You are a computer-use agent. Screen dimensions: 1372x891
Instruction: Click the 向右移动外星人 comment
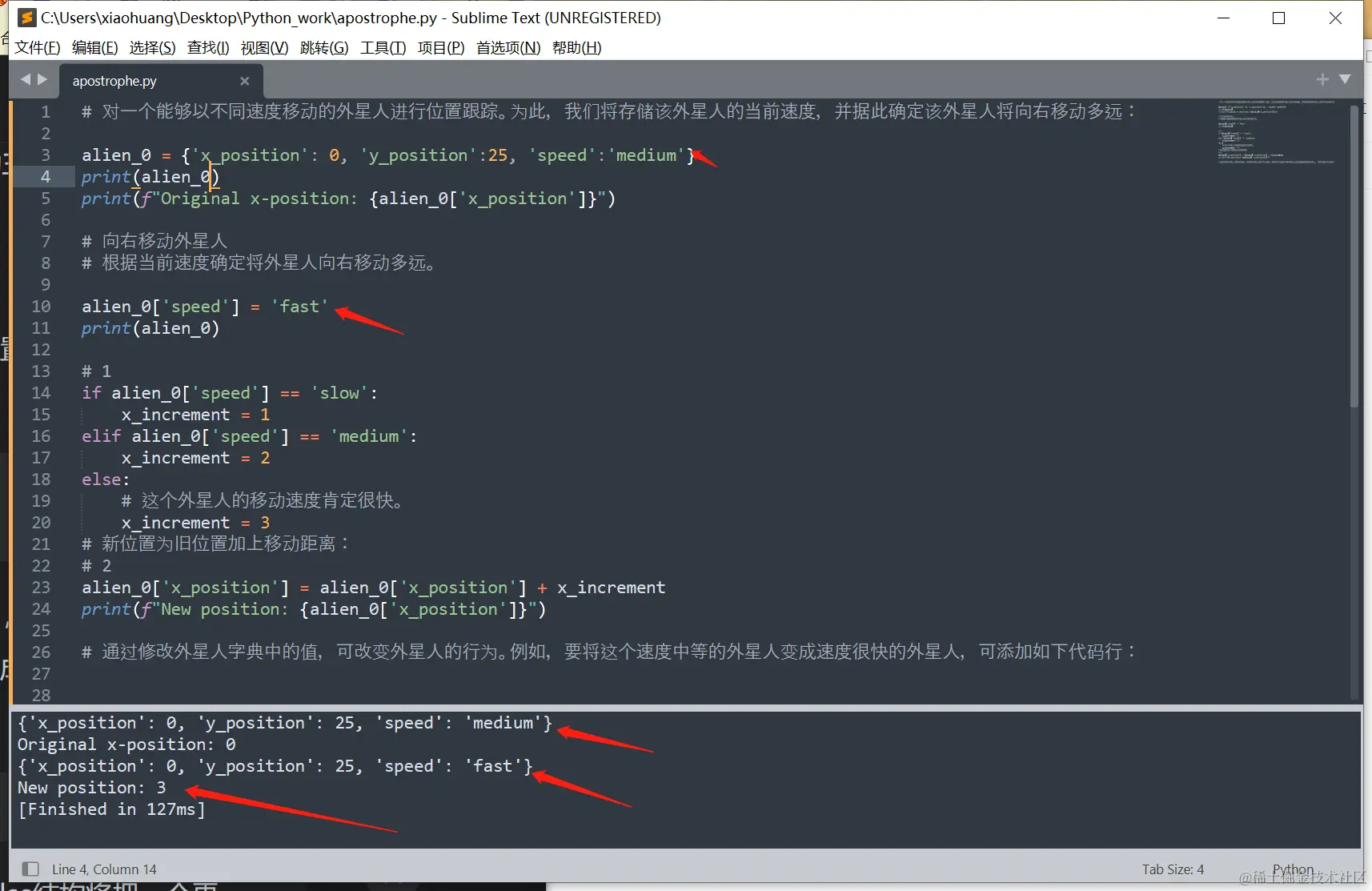(x=154, y=242)
